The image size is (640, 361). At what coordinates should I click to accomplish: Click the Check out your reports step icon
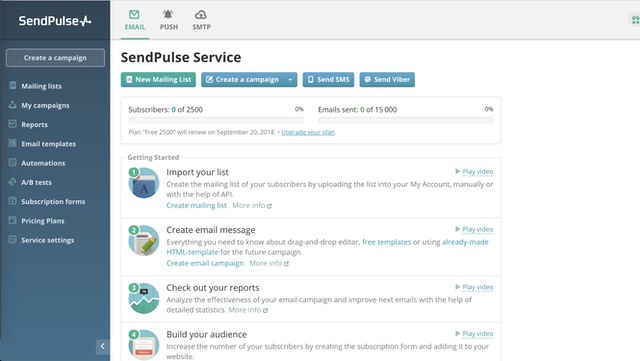click(x=144, y=299)
